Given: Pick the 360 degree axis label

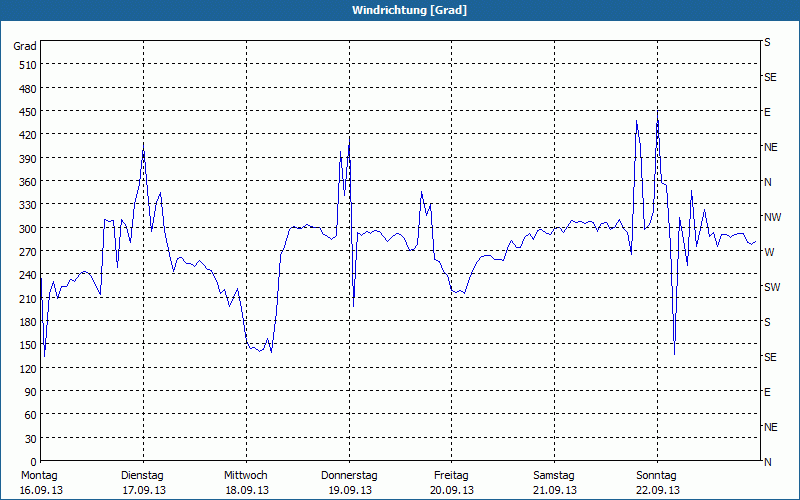Looking at the screenshot, I should pyautogui.click(x=28, y=182).
